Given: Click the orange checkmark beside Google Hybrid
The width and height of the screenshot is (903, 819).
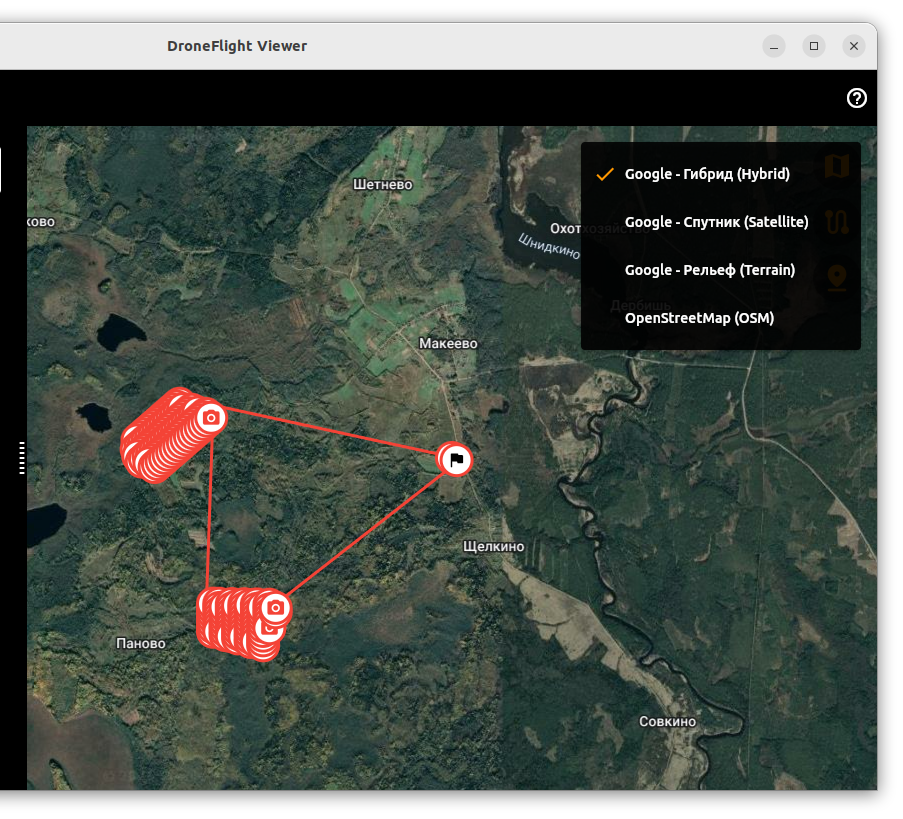Looking at the screenshot, I should (604, 174).
